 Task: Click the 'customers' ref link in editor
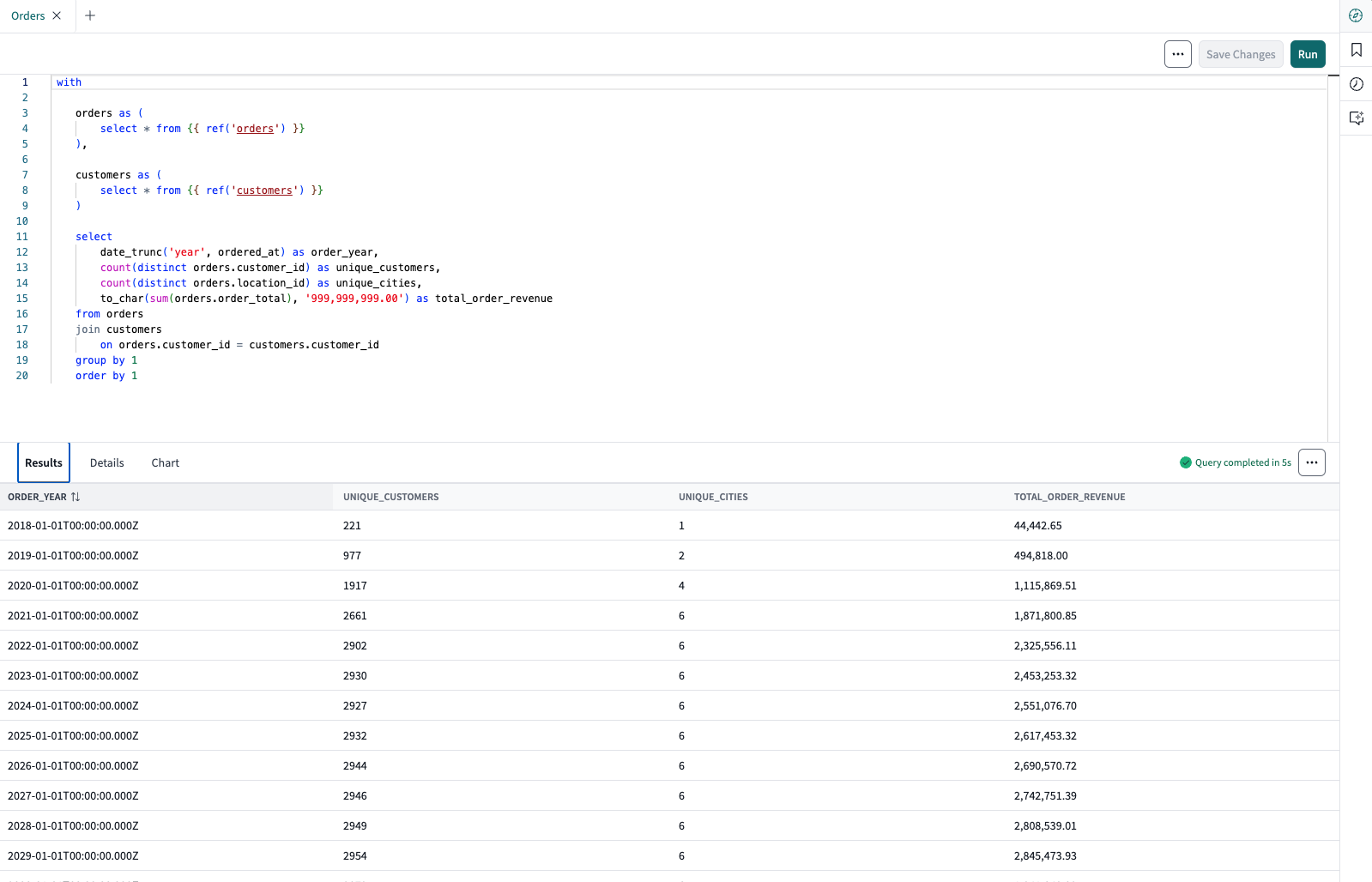(x=264, y=190)
